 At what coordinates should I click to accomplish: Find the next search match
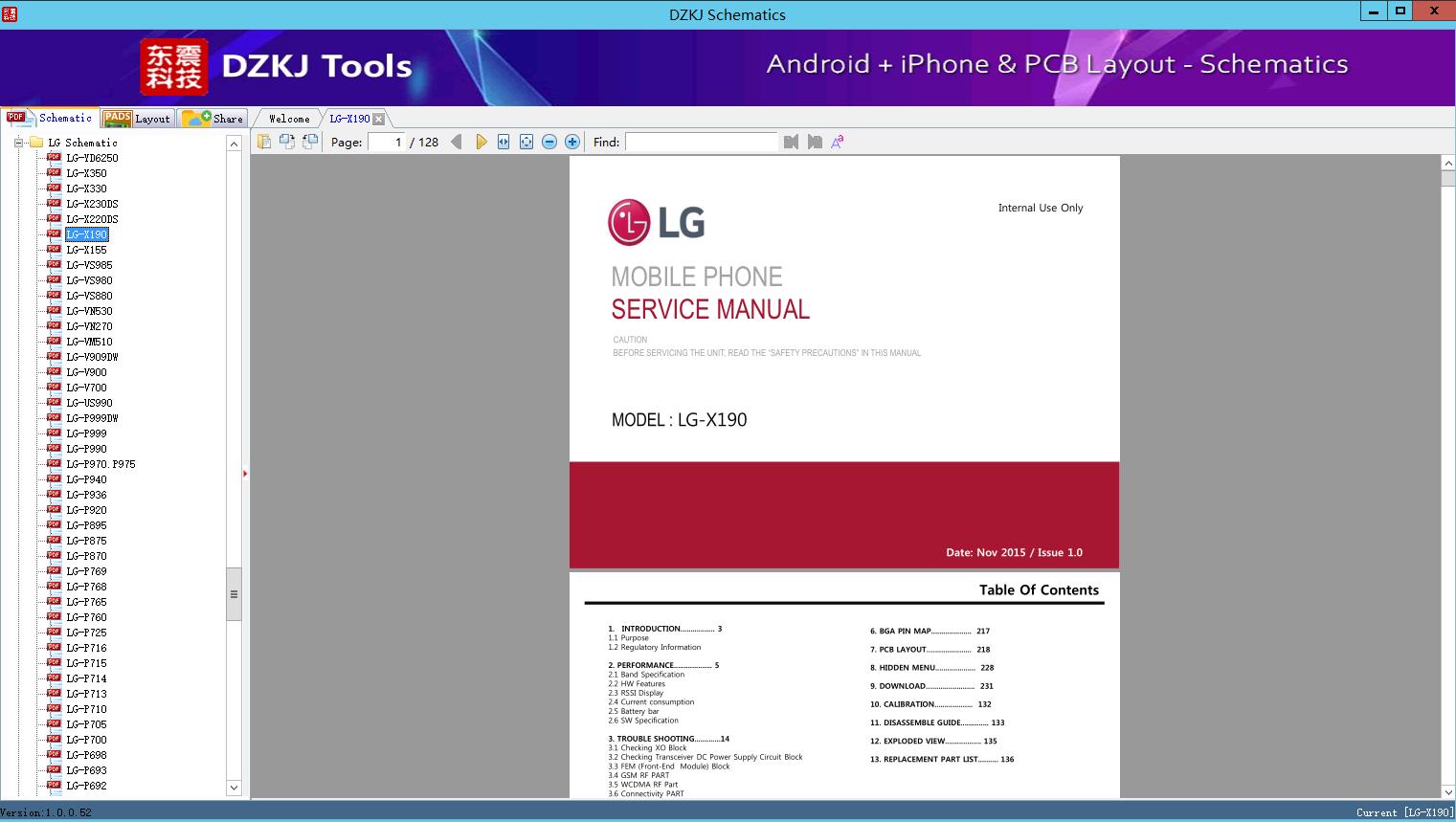(815, 142)
